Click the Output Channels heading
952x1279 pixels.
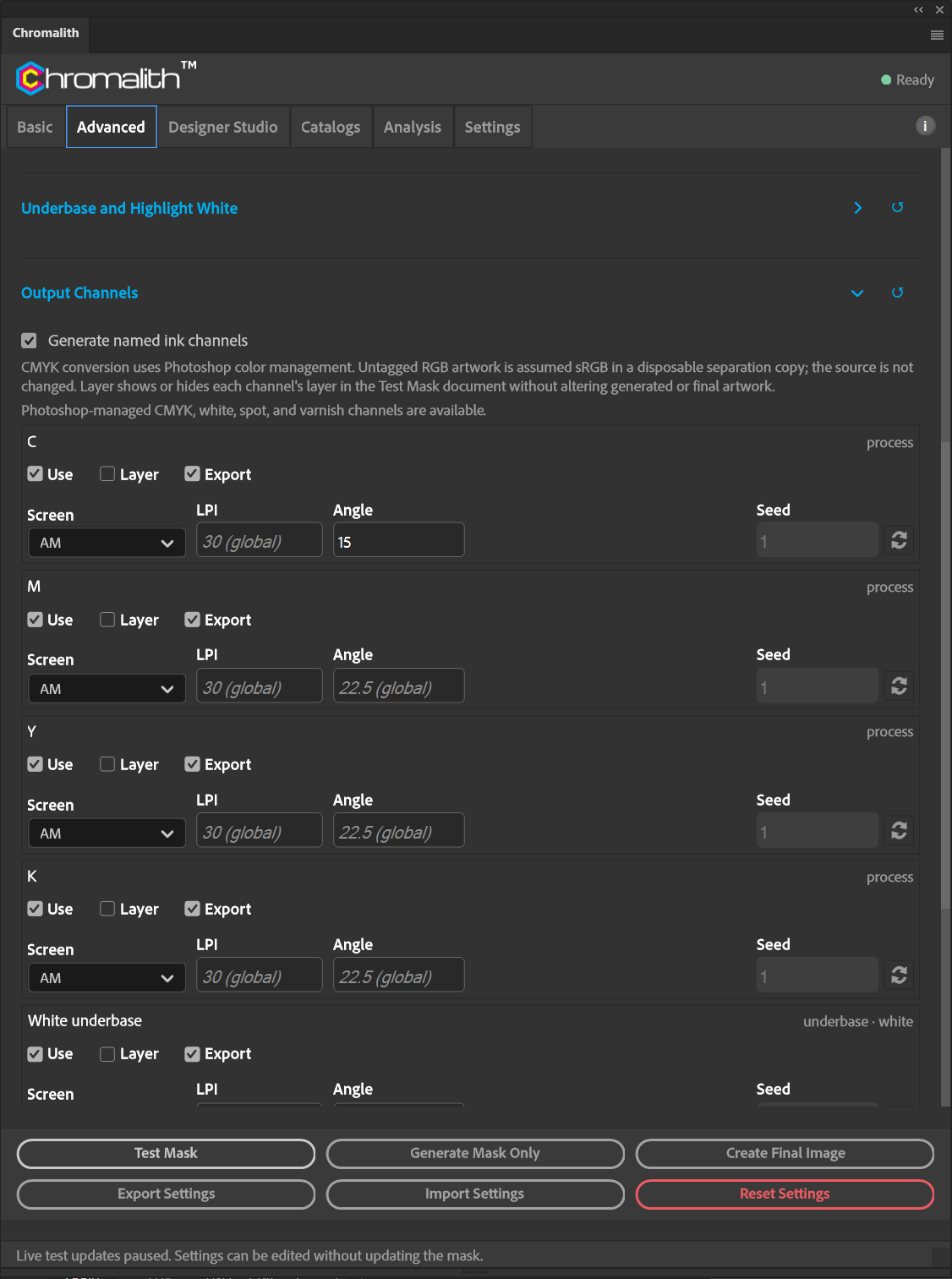(79, 292)
